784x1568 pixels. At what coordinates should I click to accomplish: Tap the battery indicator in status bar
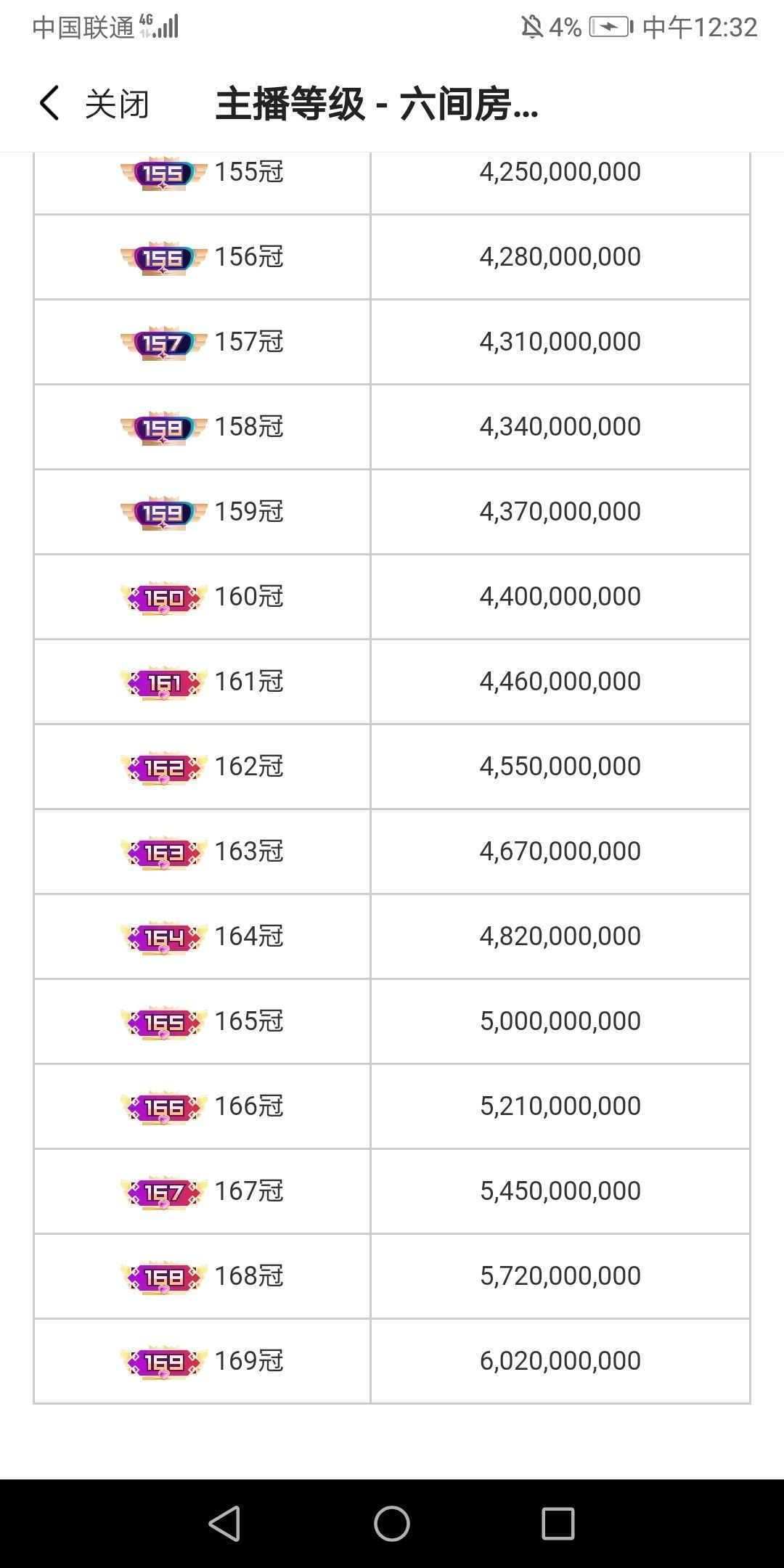[611, 28]
